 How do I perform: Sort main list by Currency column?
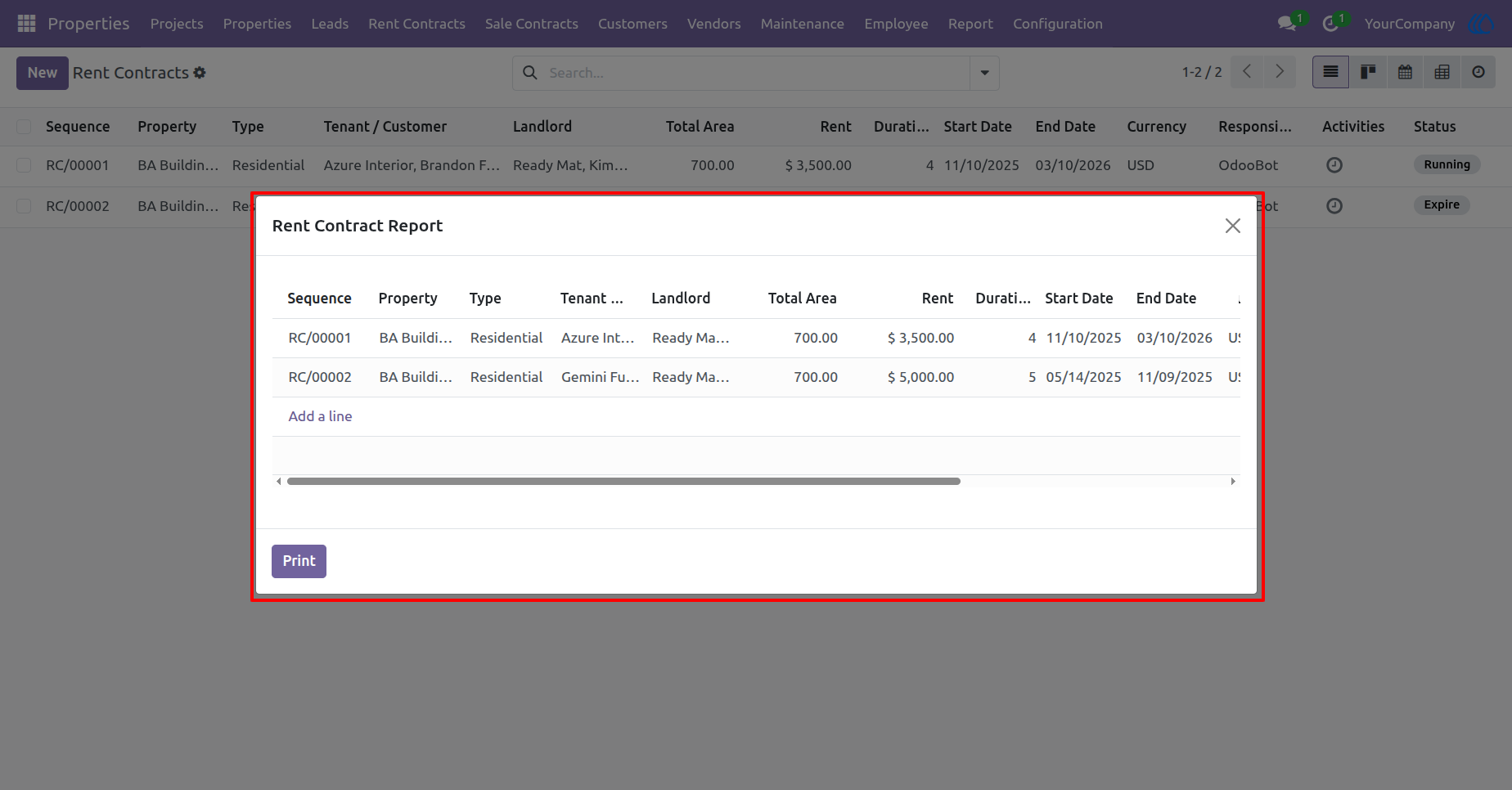click(1156, 127)
